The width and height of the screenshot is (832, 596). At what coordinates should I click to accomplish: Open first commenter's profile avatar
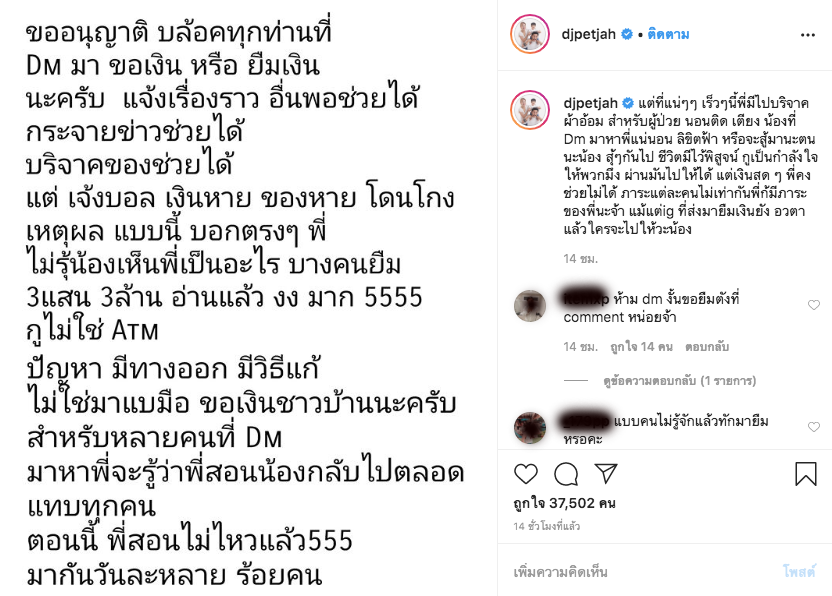(530, 306)
